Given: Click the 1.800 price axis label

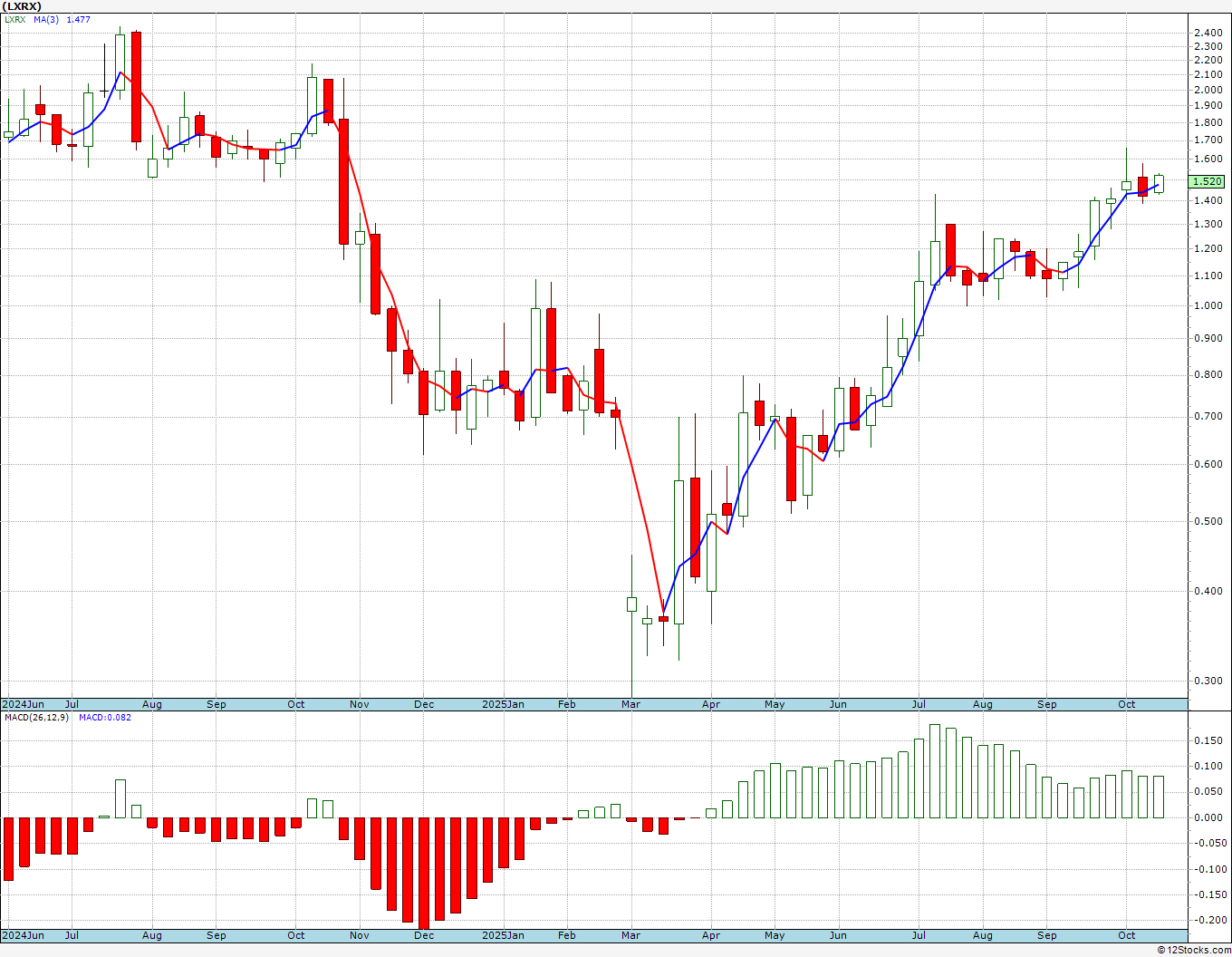Looking at the screenshot, I should pyautogui.click(x=1208, y=122).
